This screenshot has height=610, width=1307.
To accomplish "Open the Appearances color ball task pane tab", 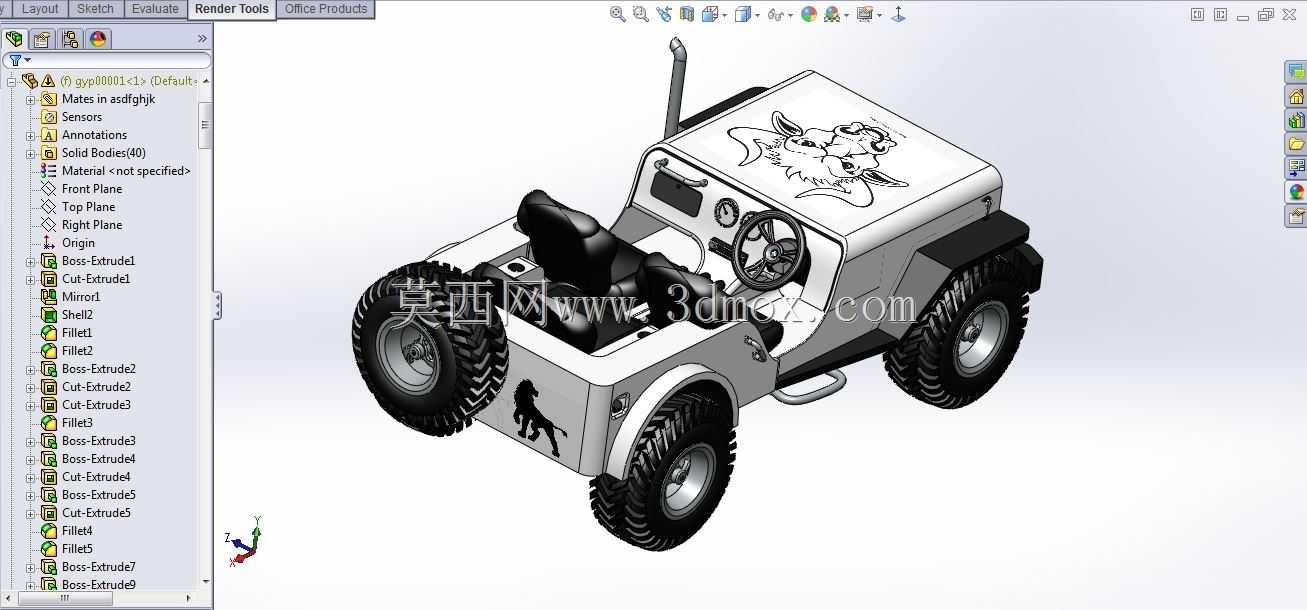I will [x=1296, y=192].
